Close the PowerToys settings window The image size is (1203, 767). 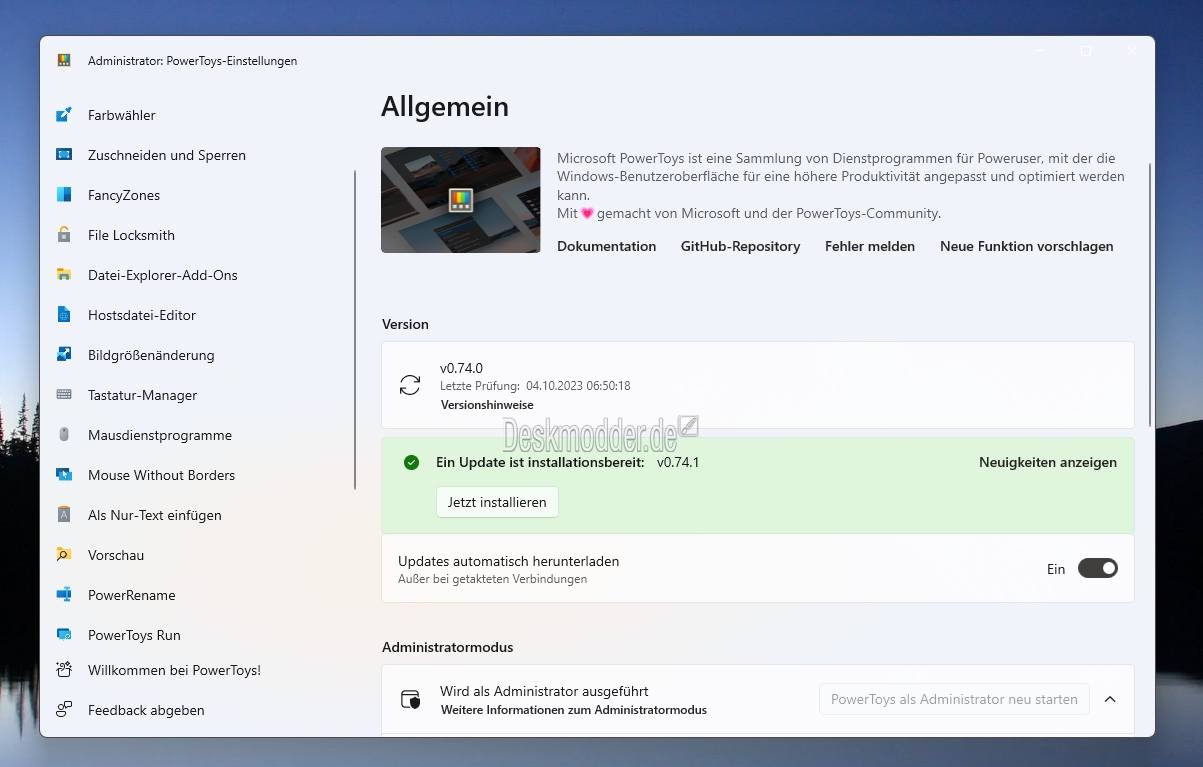point(1132,51)
